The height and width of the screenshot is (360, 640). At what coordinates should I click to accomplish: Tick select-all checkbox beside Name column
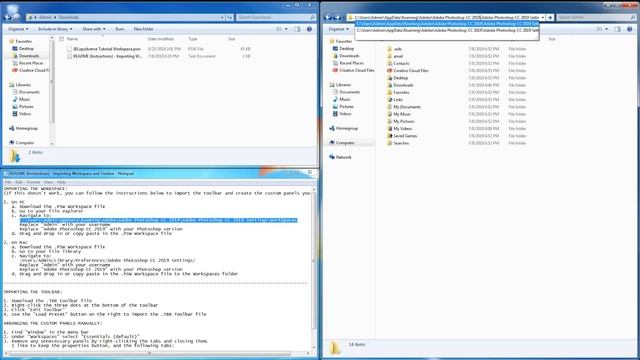pos(62,39)
